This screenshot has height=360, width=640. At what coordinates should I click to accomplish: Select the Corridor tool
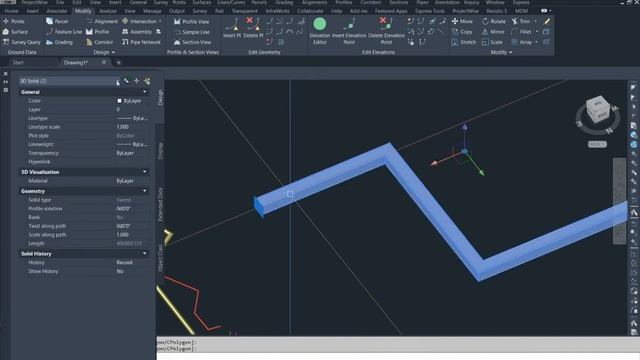click(x=99, y=42)
